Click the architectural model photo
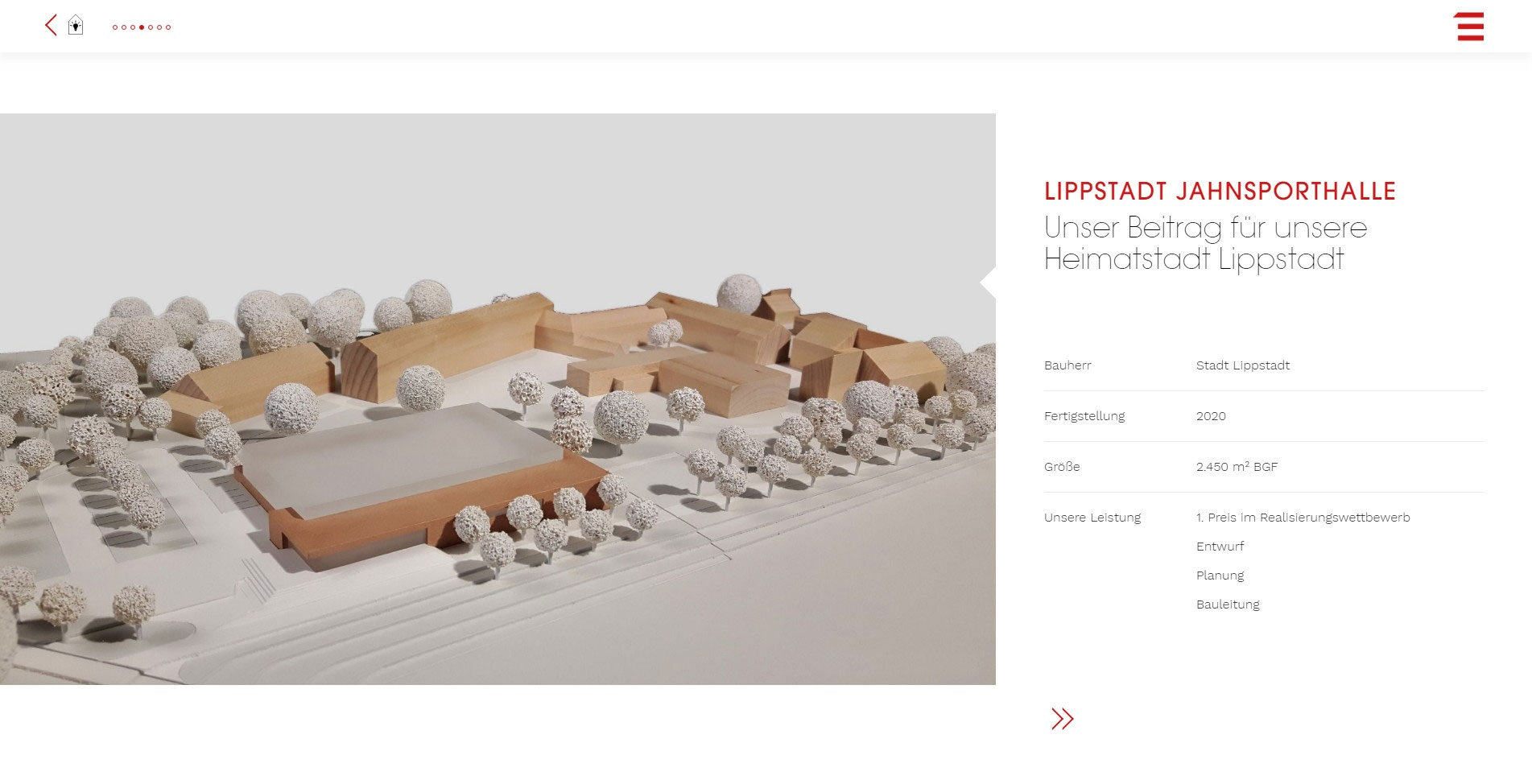The height and width of the screenshot is (784, 1532). [x=498, y=399]
